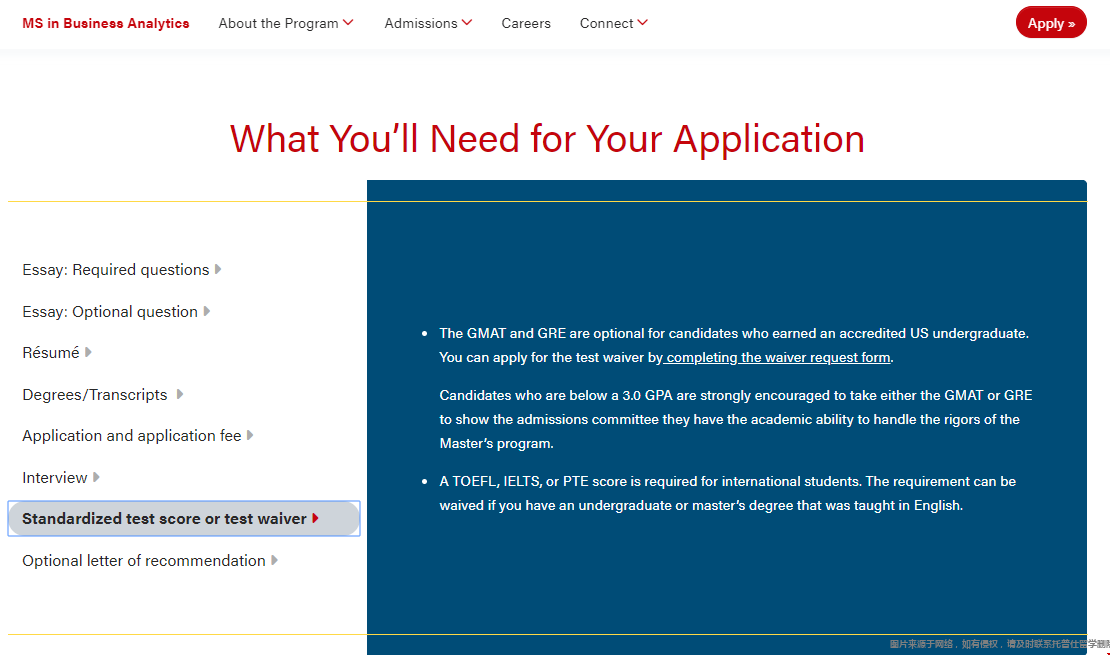Click the What You'll Need for Your Application heading

(547, 139)
